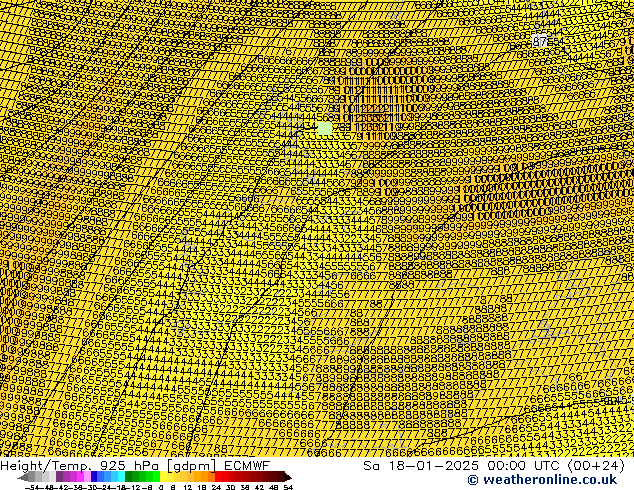This screenshot has height=490, width=634.
Task: Click the dark purple legend swatch near -42
Action: pyautogui.click(x=59, y=477)
